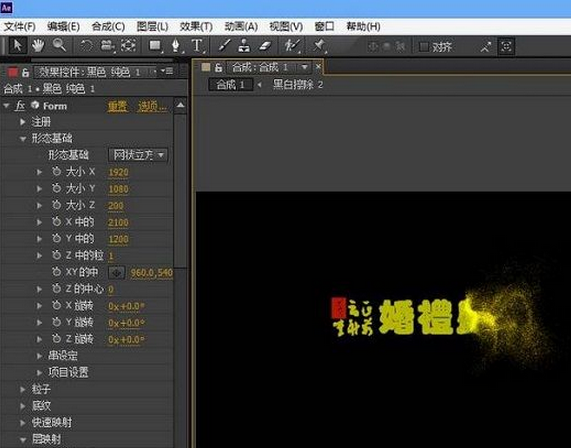571x448 pixels.
Task: Select the Rectangle mask tool
Action: pyautogui.click(x=155, y=46)
